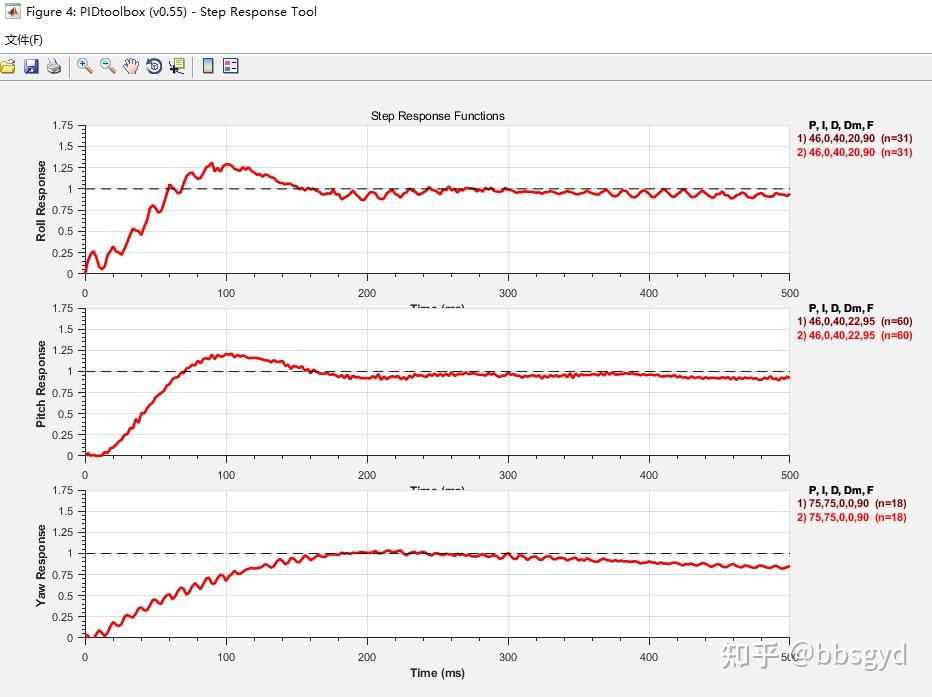The width and height of the screenshot is (932, 697).
Task: Click the window title 'PIDtoolbox (v0.55) - Step Response Tool'
Action: point(199,12)
